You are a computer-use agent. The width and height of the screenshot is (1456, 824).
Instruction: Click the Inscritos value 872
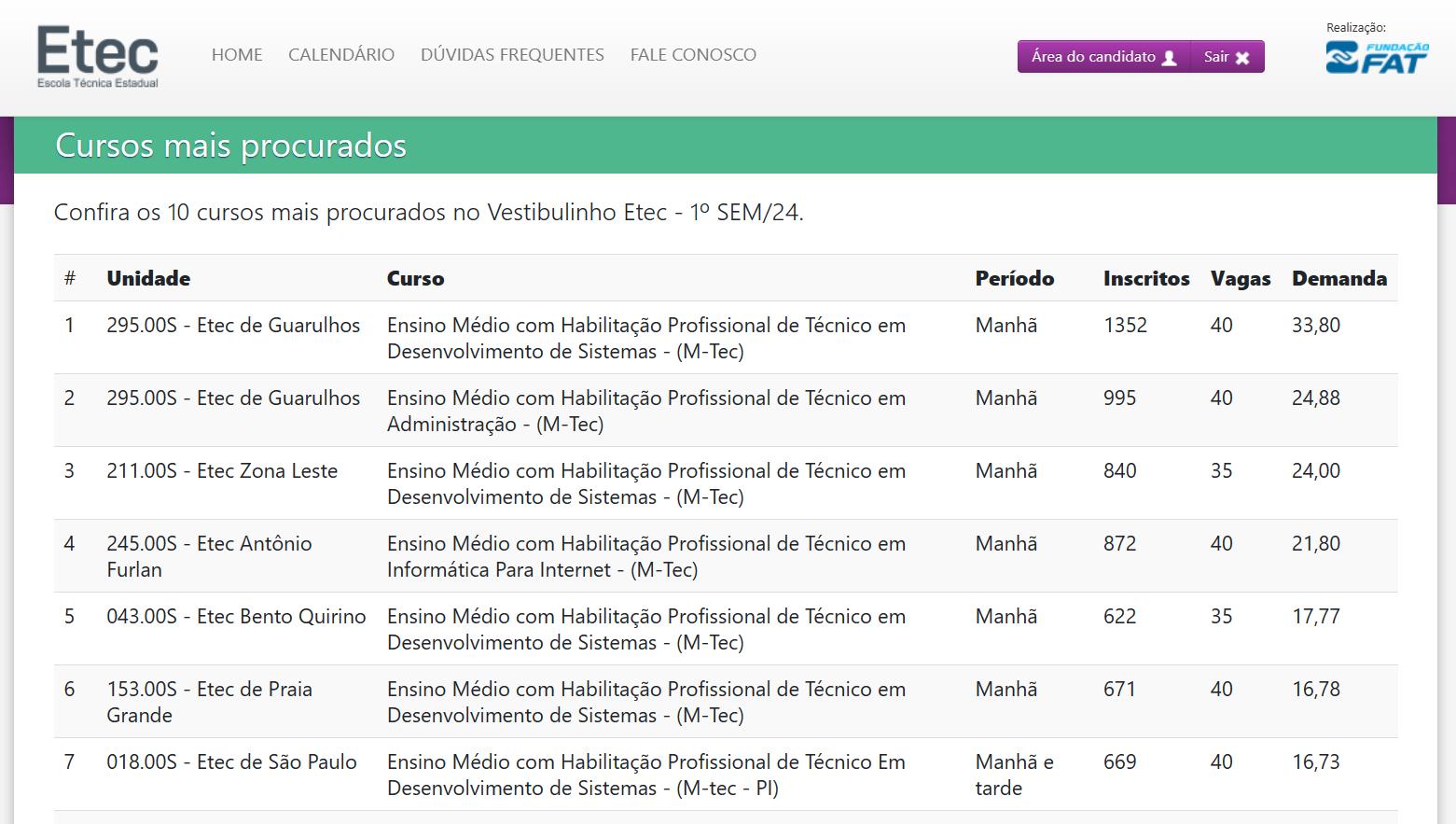pos(1119,544)
